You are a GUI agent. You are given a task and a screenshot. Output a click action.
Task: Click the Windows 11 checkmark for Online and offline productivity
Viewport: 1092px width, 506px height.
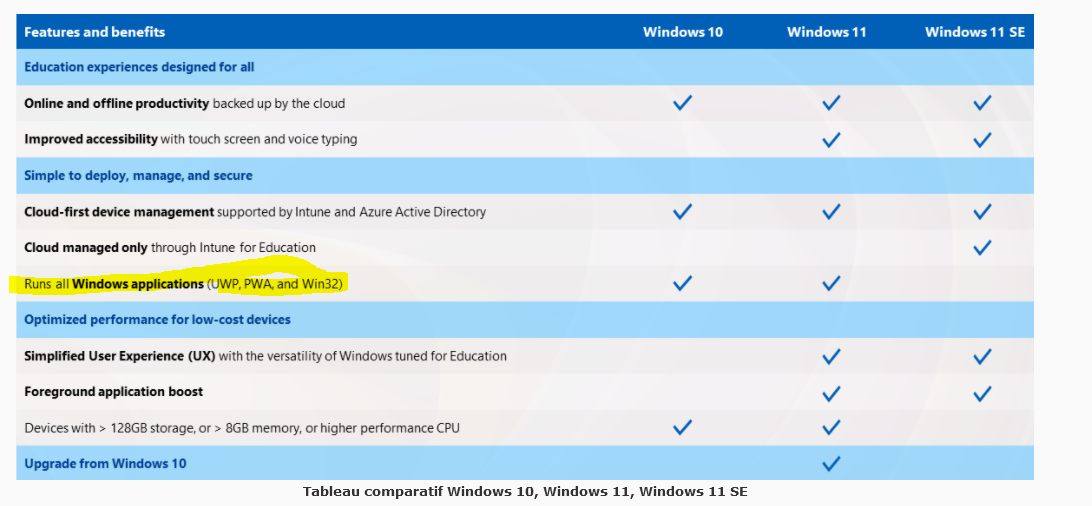click(x=831, y=103)
